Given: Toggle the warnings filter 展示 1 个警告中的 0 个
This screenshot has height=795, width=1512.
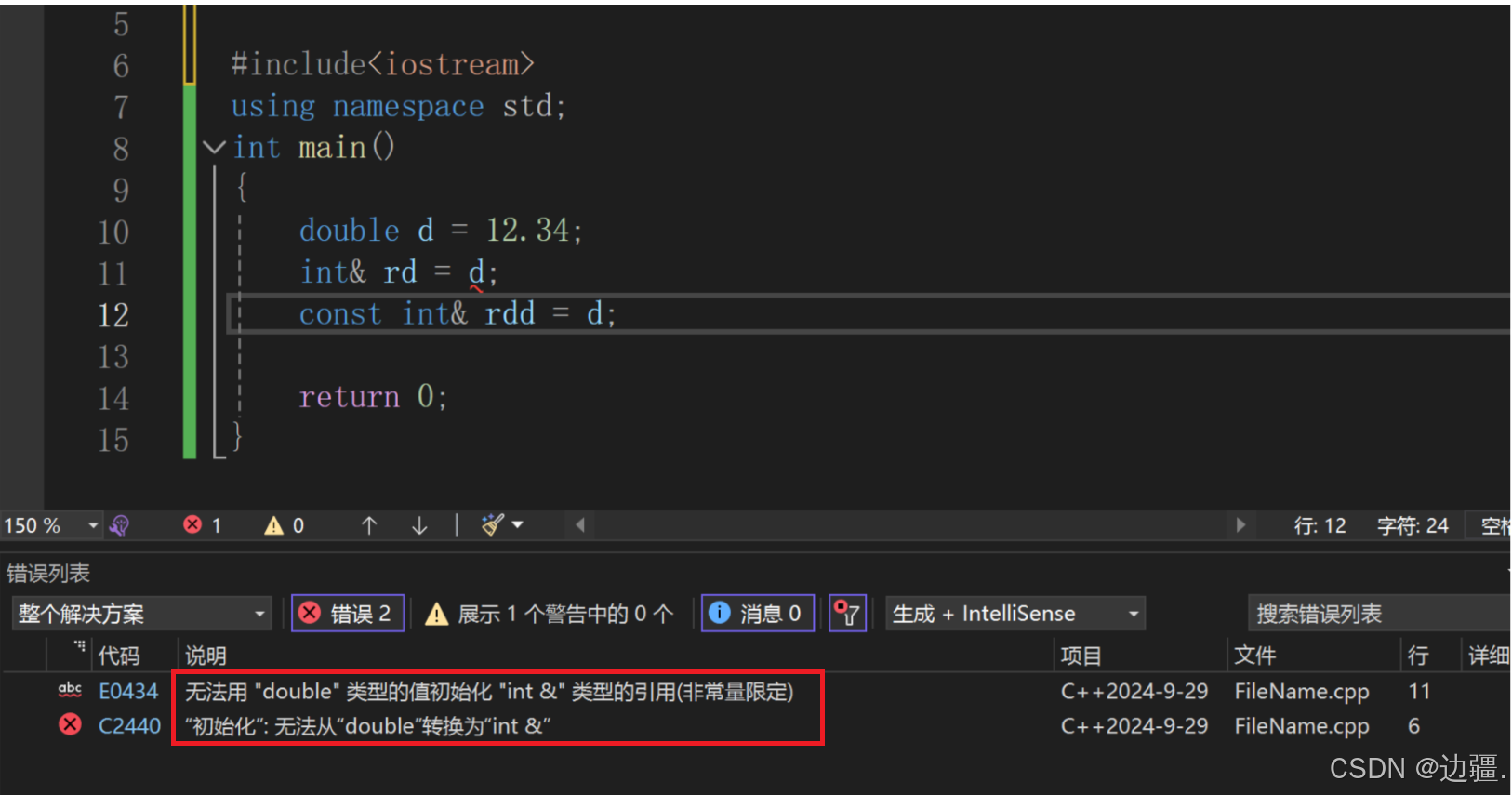Looking at the screenshot, I should (x=550, y=614).
